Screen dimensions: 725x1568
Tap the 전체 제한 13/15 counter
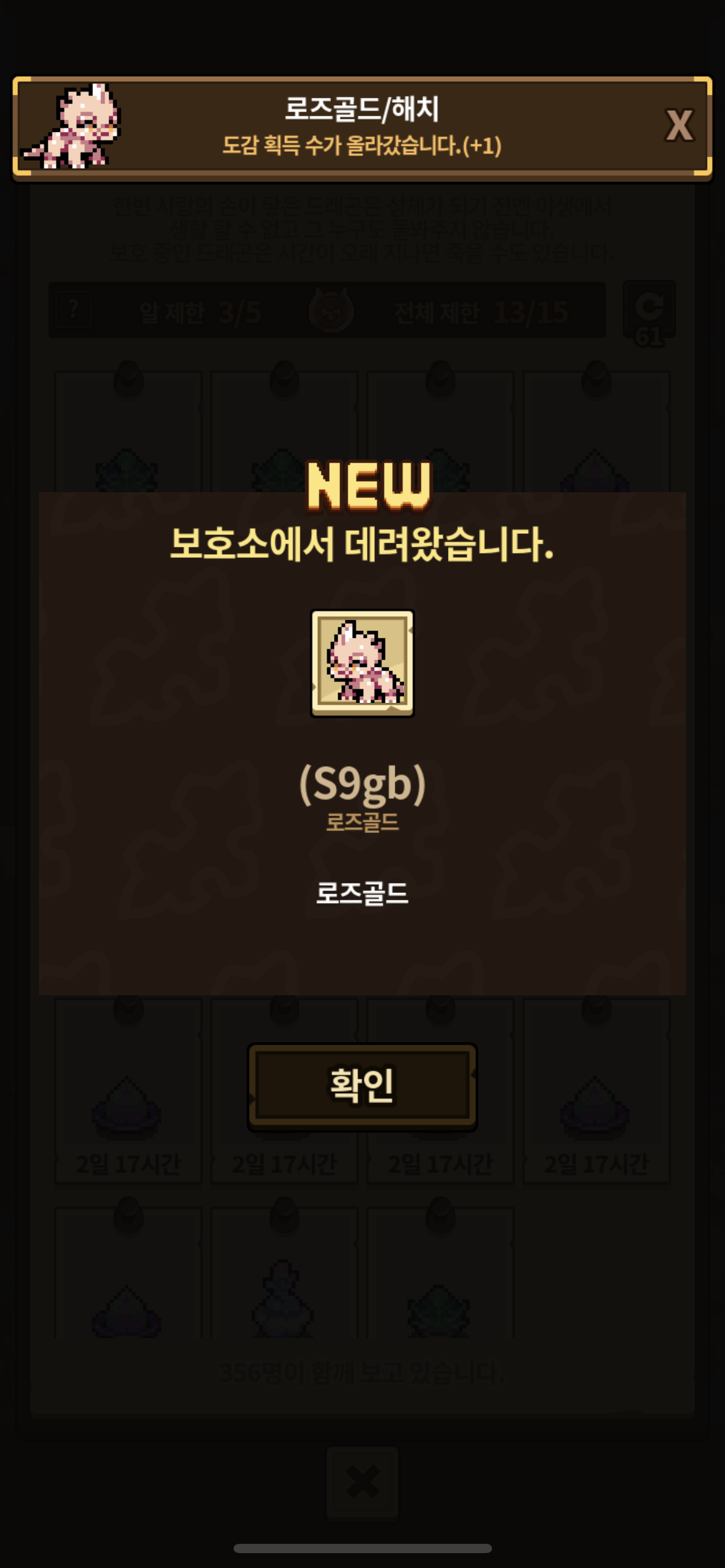click(481, 312)
